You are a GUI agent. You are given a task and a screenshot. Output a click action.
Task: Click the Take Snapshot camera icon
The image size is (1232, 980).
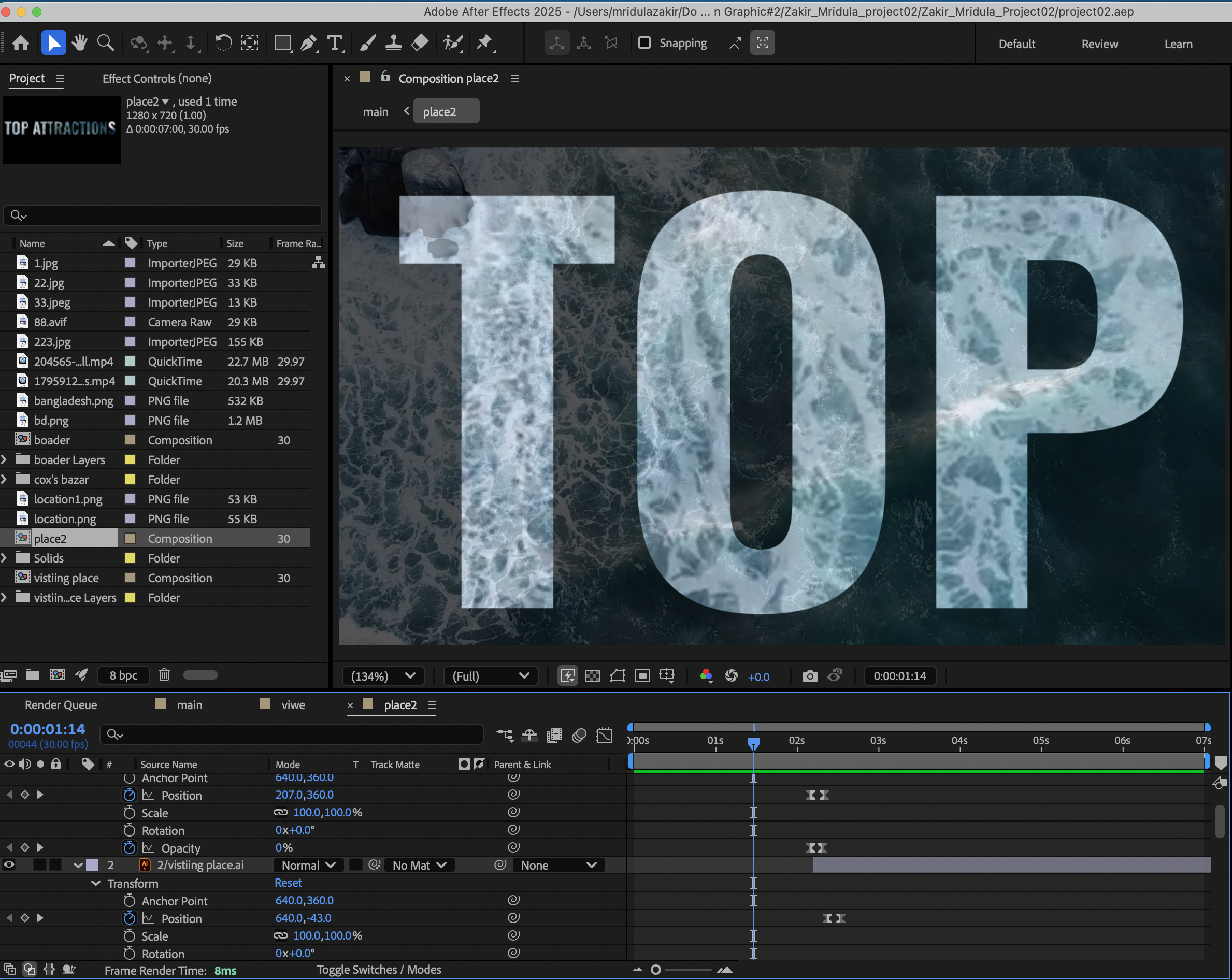coord(809,676)
